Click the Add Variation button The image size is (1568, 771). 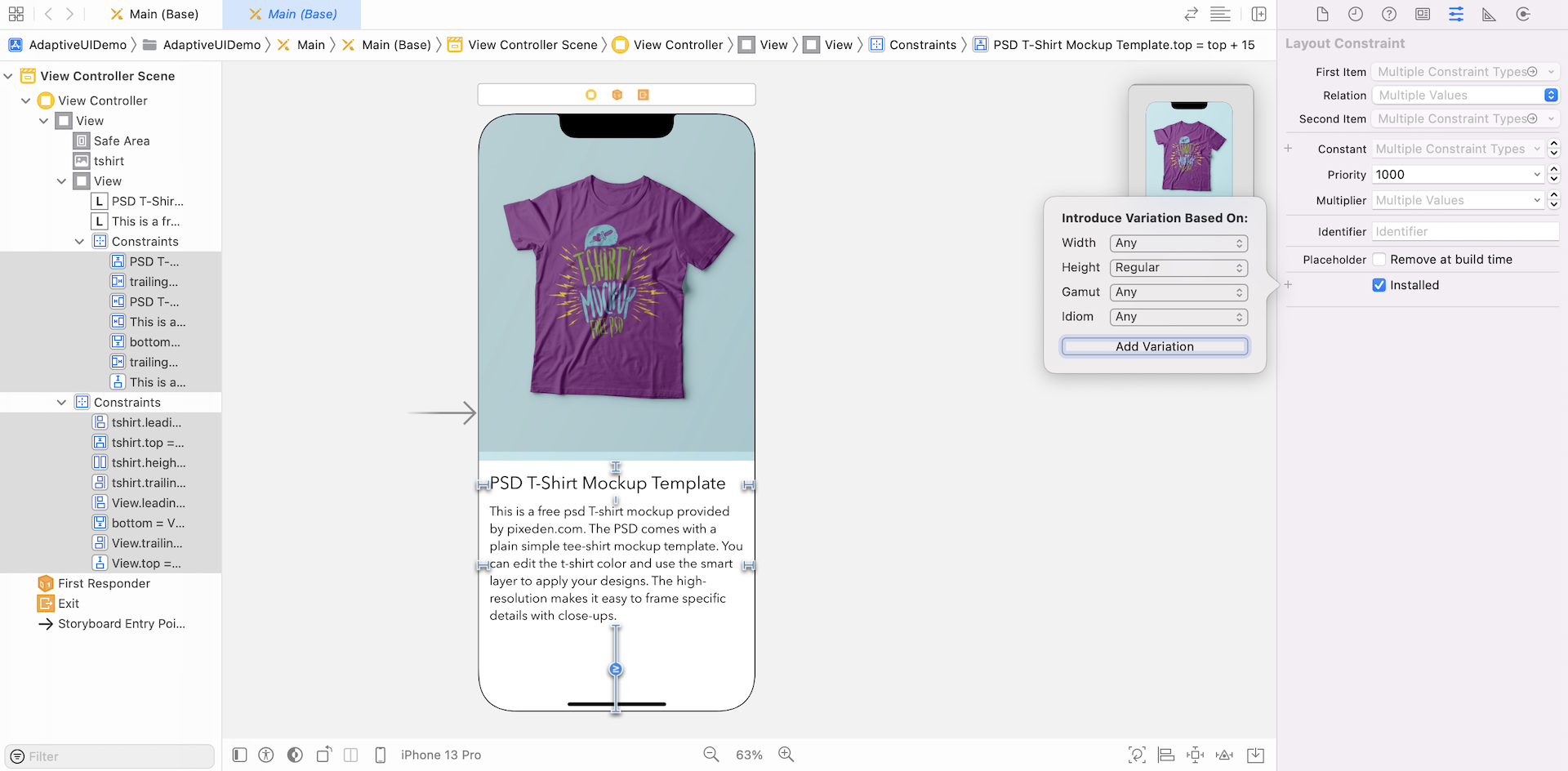coord(1154,346)
